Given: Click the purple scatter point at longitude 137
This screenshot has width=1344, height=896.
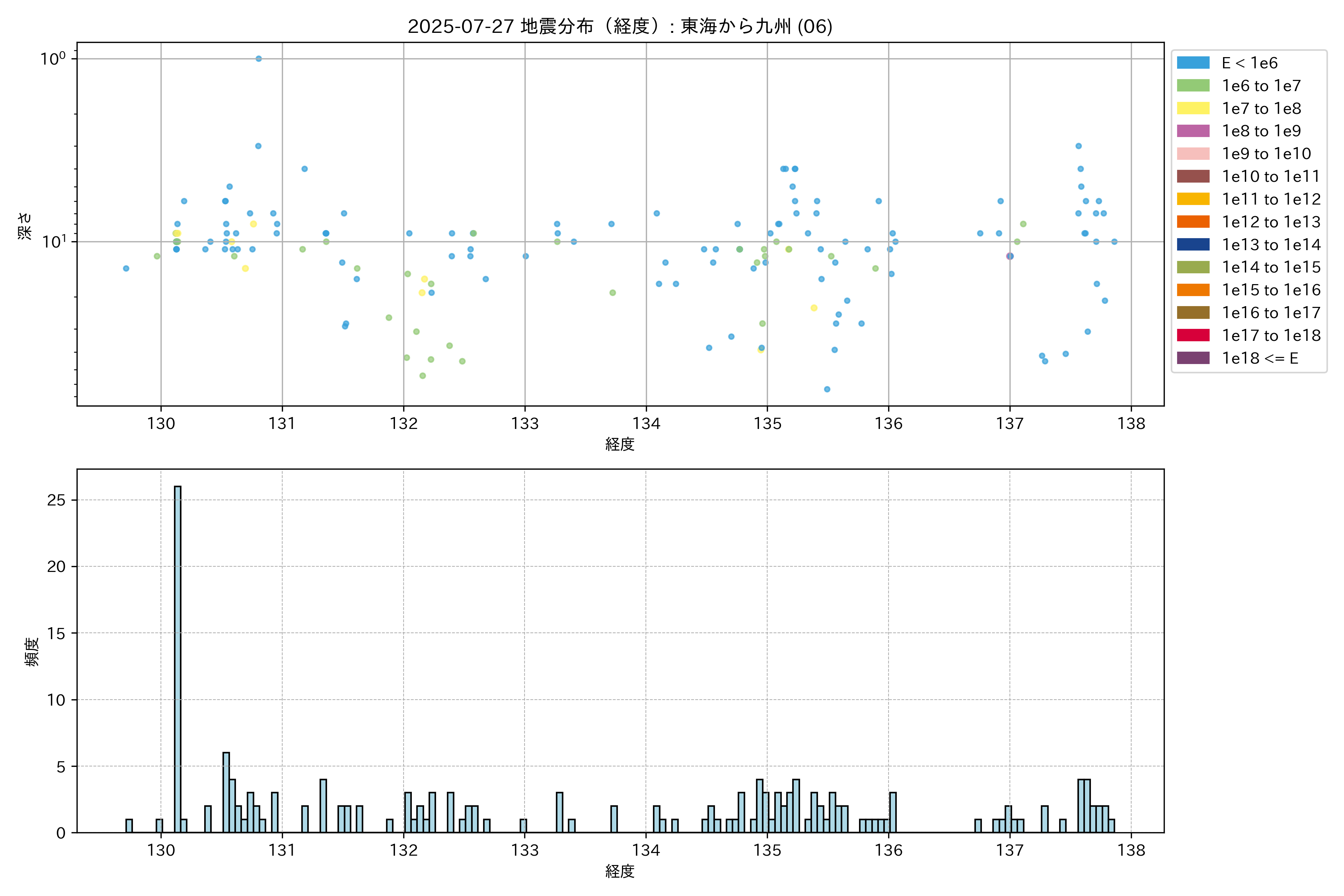Looking at the screenshot, I should coord(1010,256).
